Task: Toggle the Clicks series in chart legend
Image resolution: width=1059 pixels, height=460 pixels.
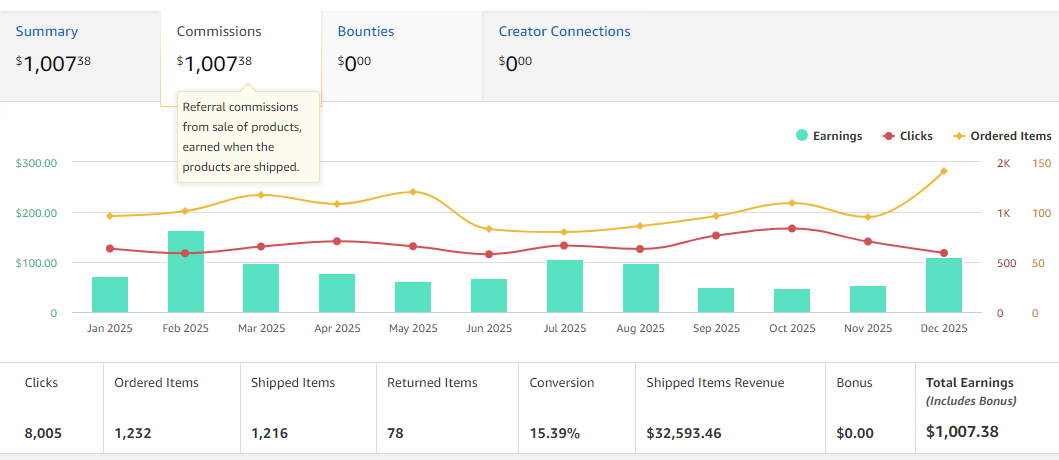Action: click(915, 136)
